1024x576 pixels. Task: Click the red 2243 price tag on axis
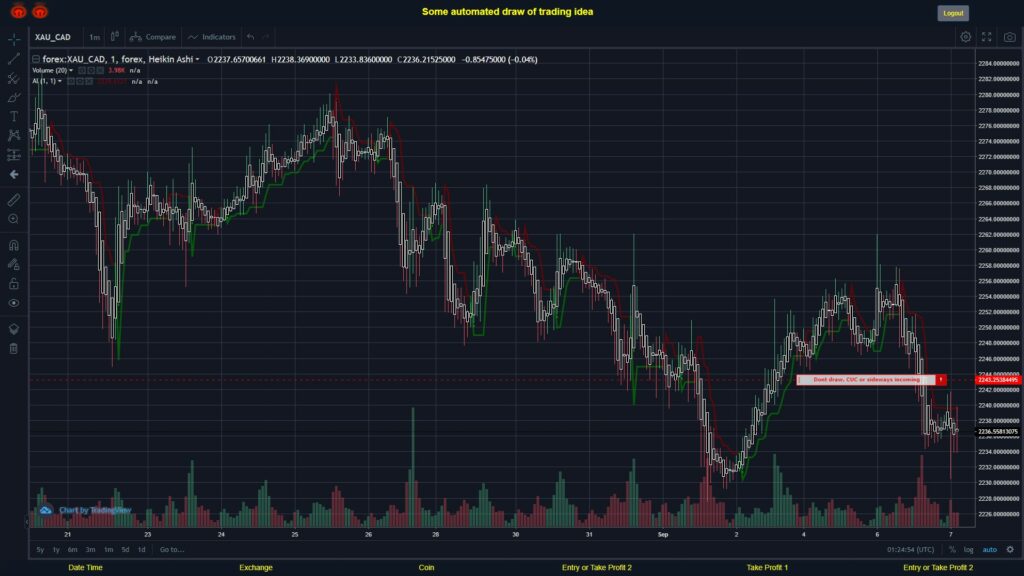(x=998, y=379)
